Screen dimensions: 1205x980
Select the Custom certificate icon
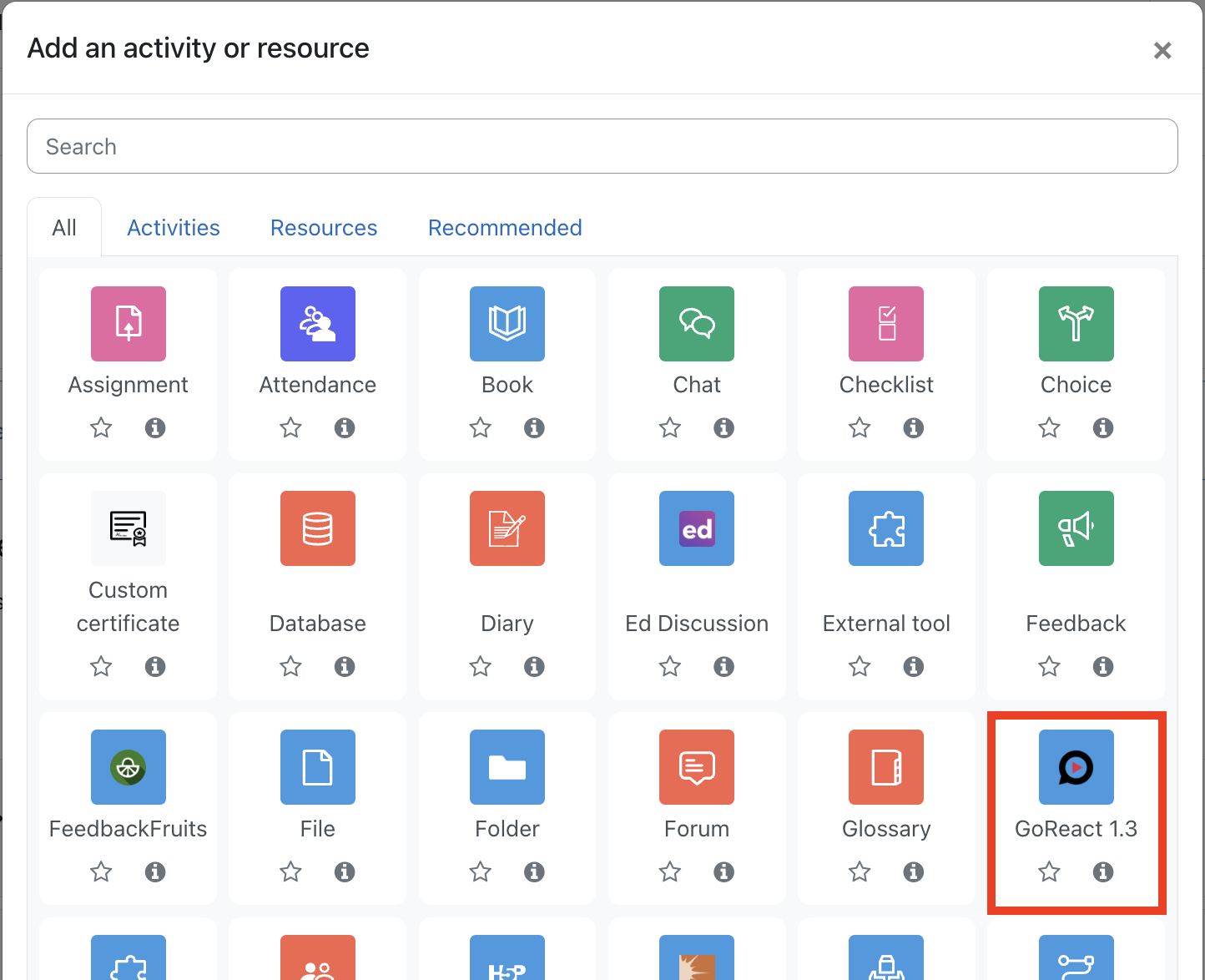pos(128,528)
